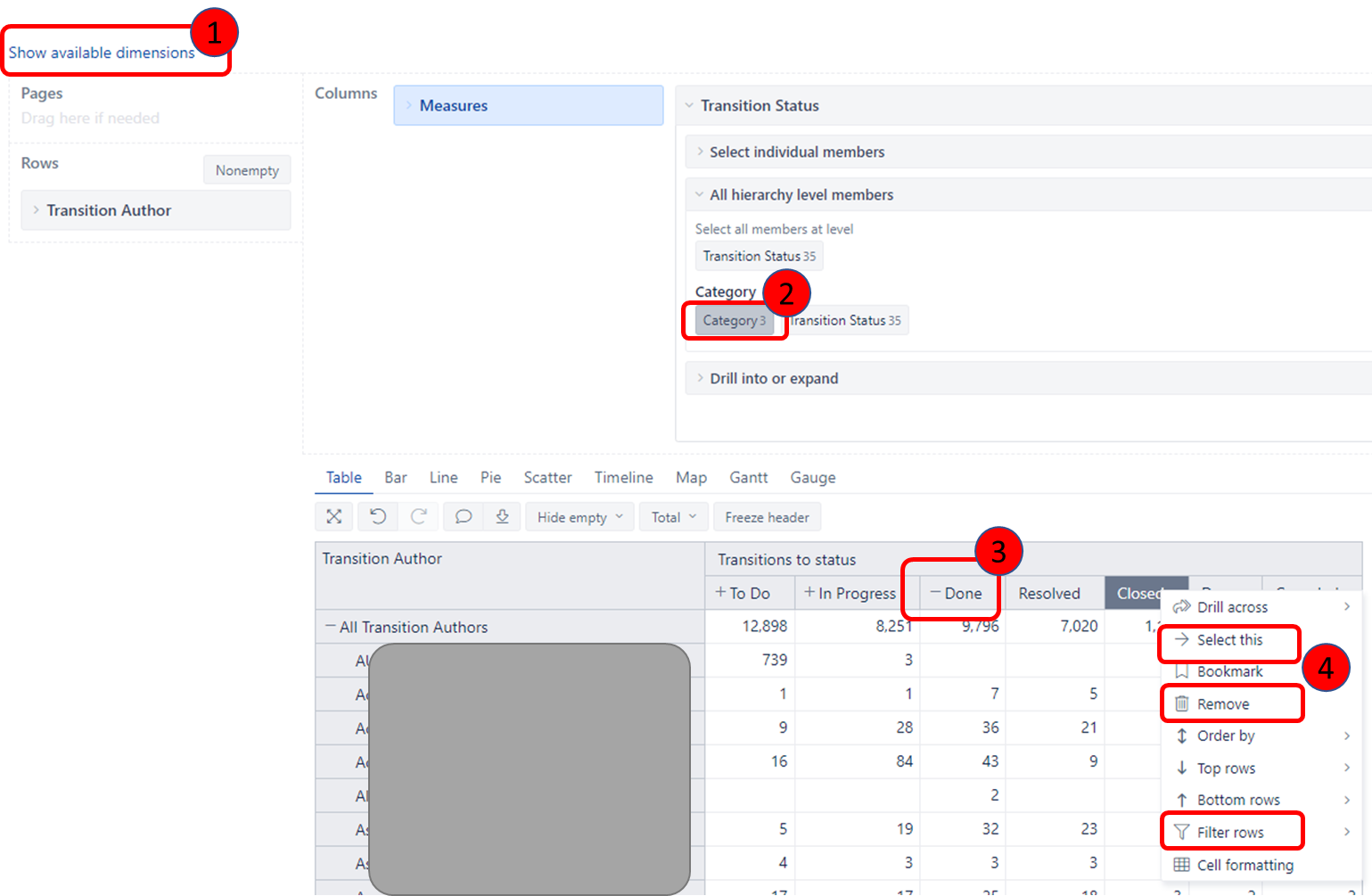Click the export download icon

click(502, 517)
